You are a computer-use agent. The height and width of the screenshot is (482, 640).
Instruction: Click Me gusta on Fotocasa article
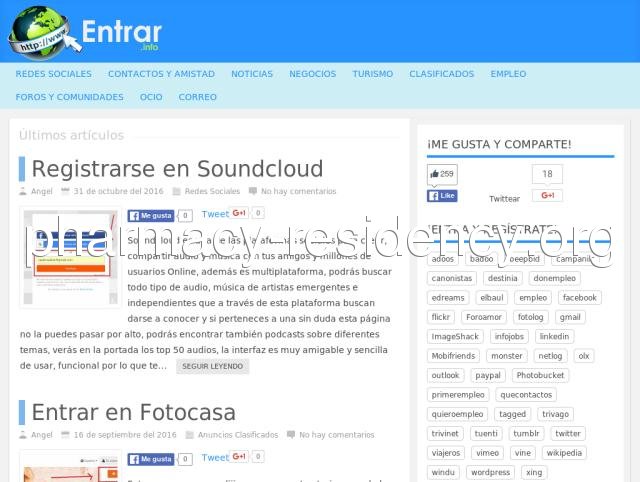click(151, 459)
